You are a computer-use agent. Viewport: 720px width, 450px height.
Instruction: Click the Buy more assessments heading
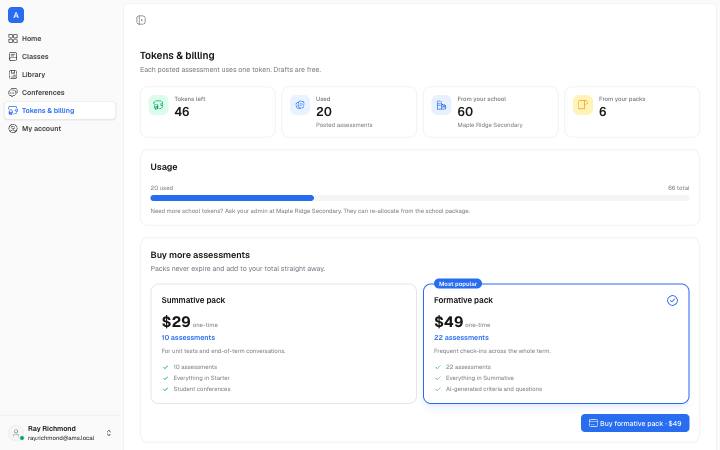(200, 255)
